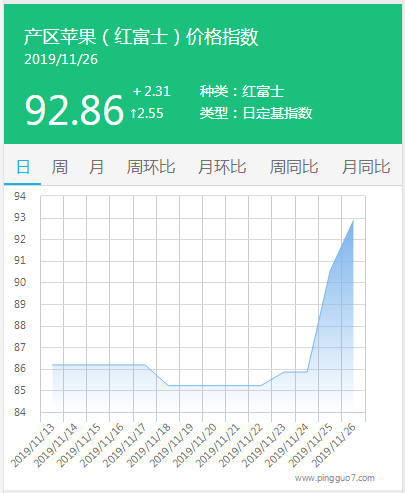Click the chart peak at 2019/11/26
Viewport: 405px width, 493px height.
click(x=353, y=220)
